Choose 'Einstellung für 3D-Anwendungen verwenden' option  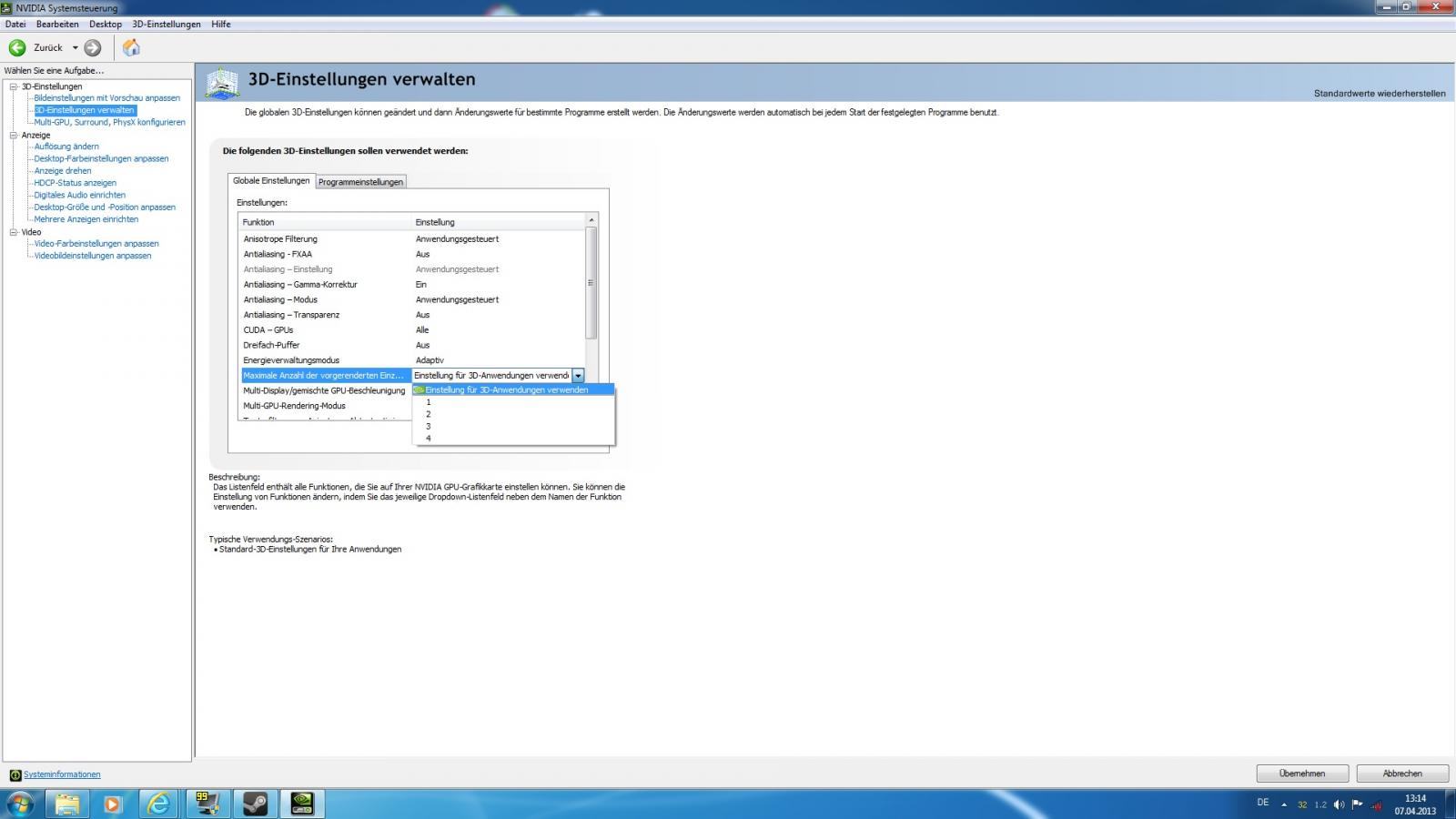click(x=513, y=389)
